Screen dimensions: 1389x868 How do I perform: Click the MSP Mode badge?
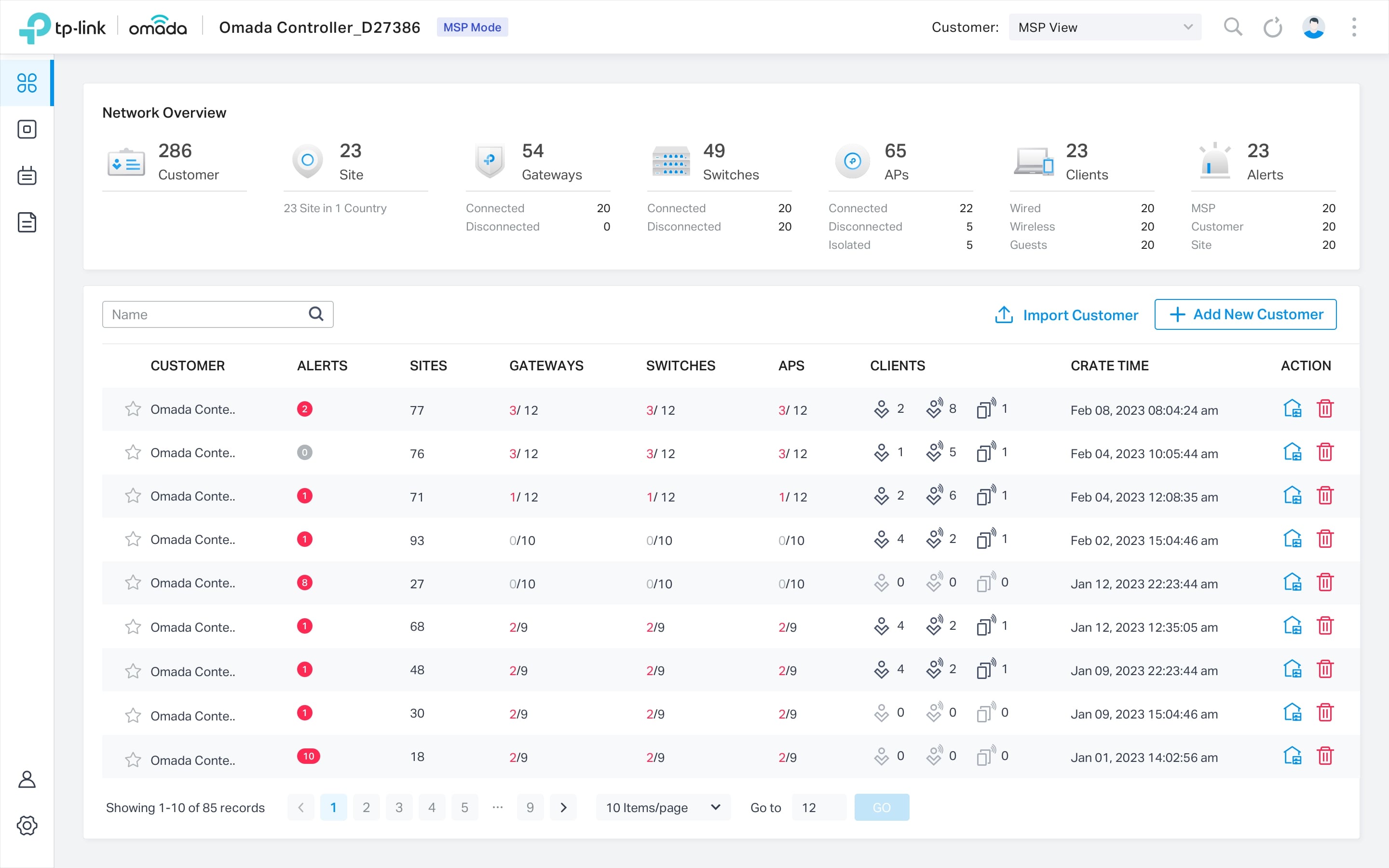472,27
